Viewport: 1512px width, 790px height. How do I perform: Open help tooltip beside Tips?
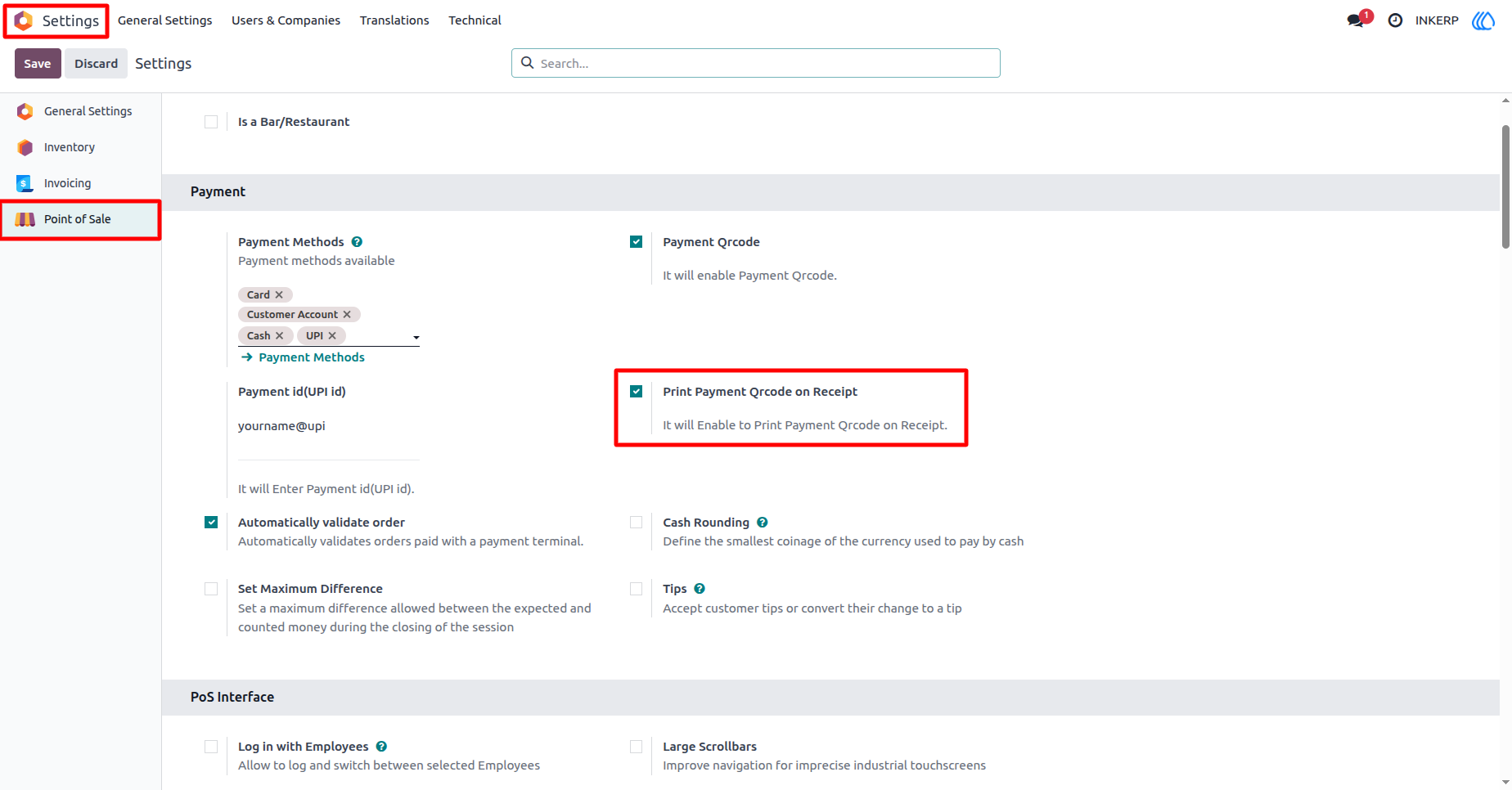pos(700,589)
